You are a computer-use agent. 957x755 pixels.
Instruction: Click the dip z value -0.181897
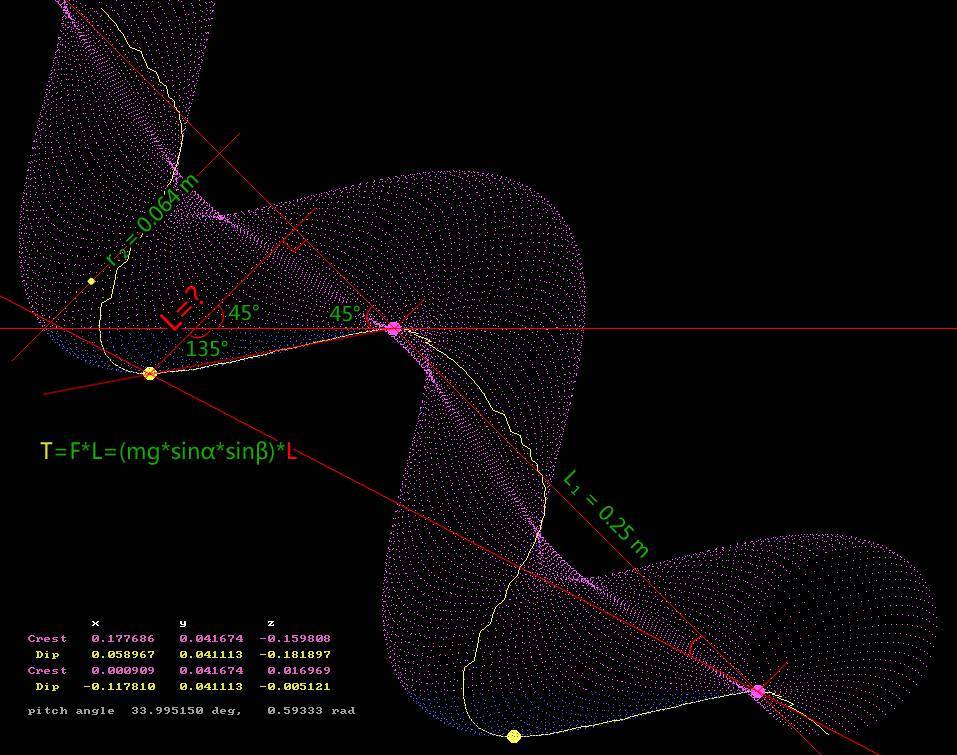pos(295,654)
